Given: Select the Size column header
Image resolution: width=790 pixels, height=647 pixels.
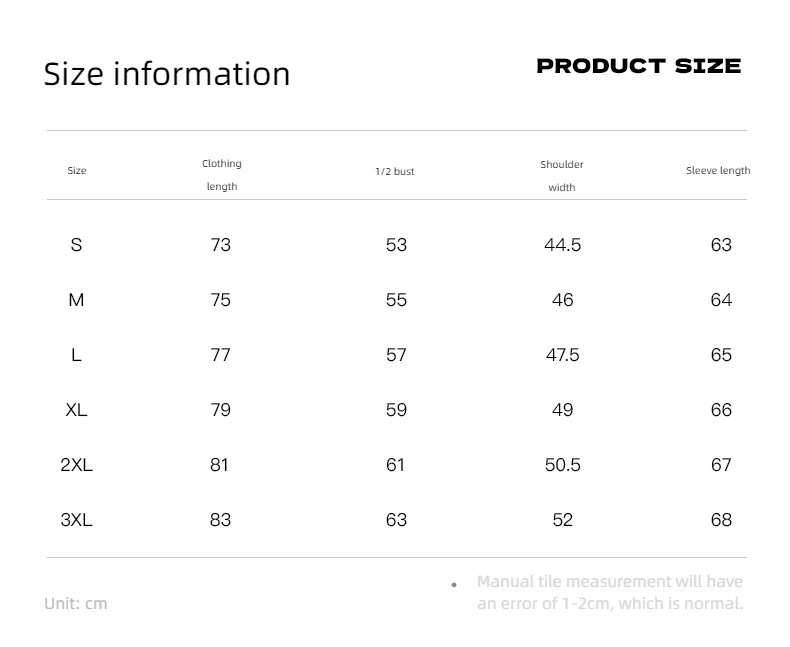Looking at the screenshot, I should tap(77, 170).
